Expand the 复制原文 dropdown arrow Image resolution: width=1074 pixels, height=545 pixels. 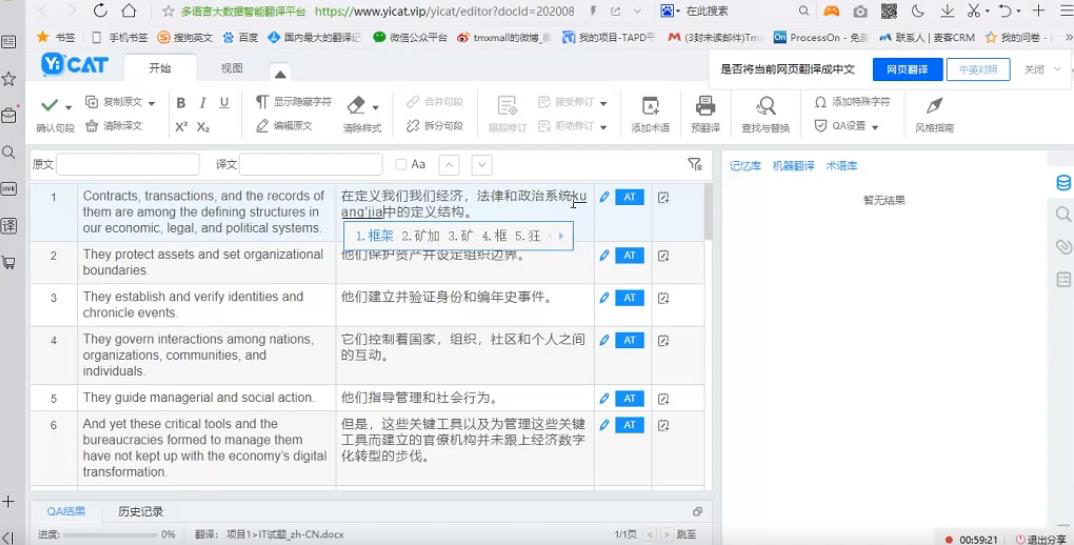click(152, 103)
